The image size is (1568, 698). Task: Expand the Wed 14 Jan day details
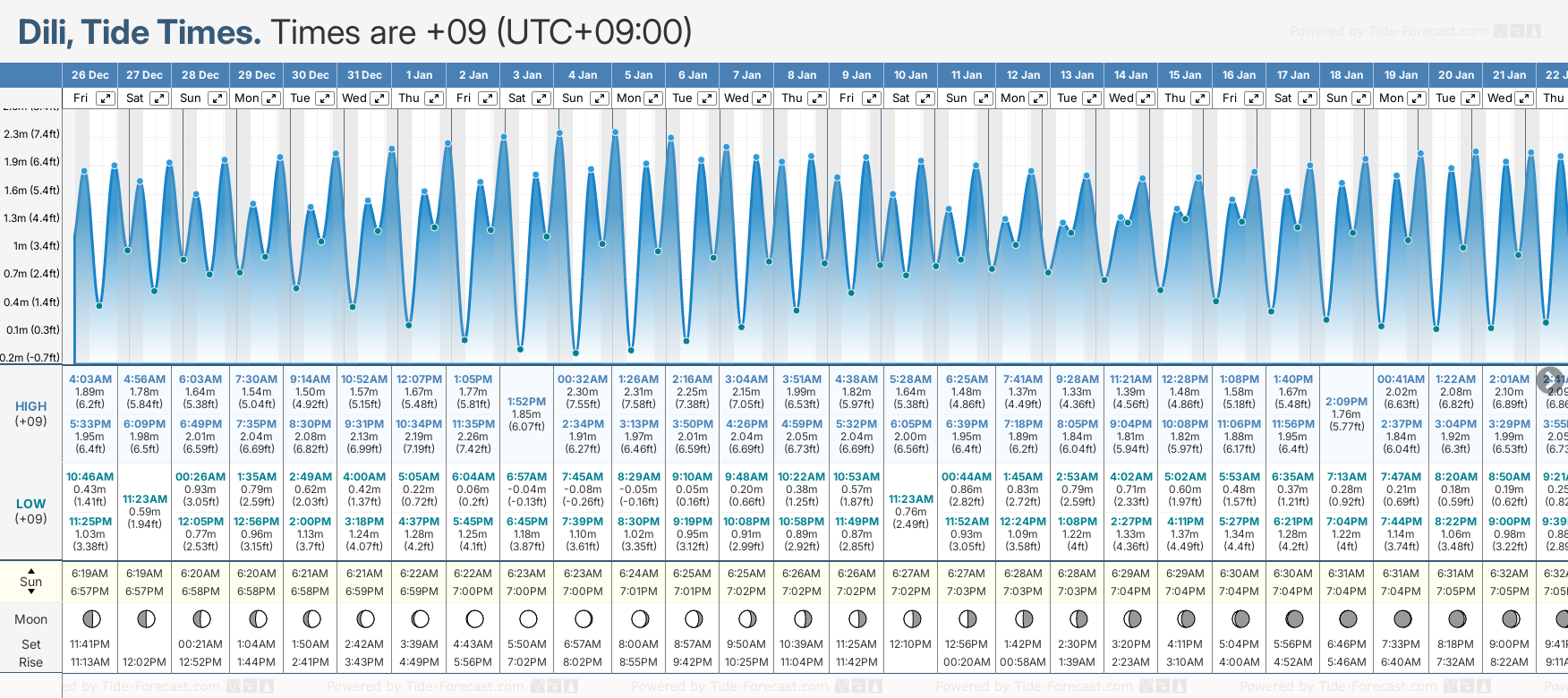pos(1146,98)
